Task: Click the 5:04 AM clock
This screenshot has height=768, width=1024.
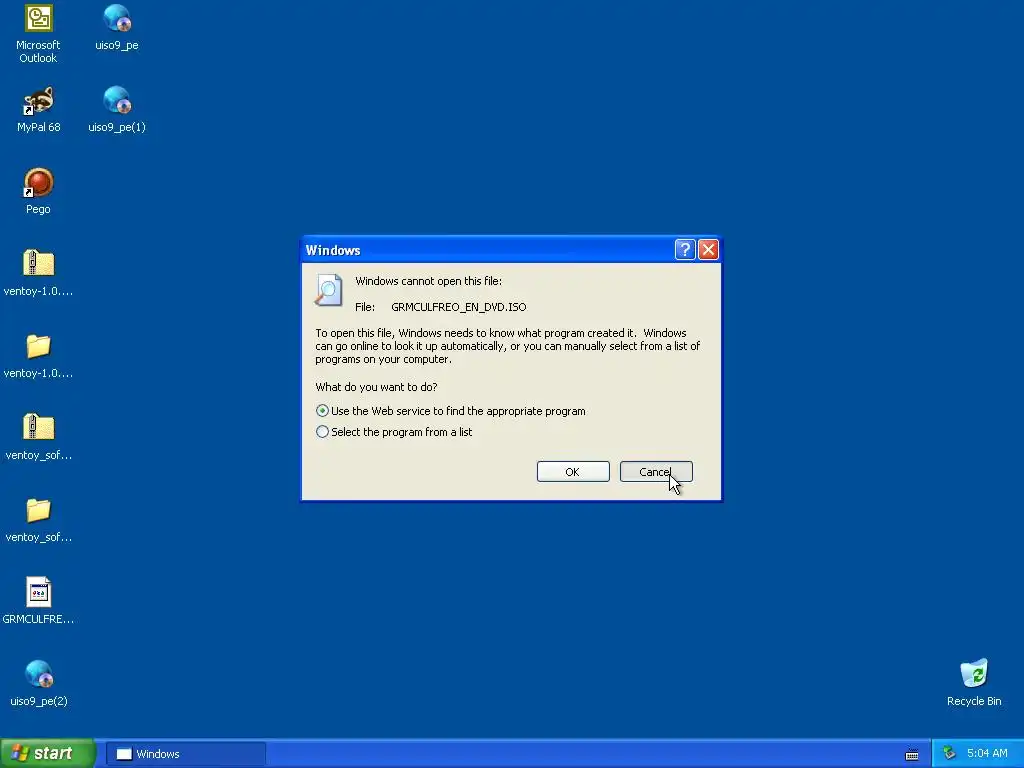Action: tap(987, 754)
